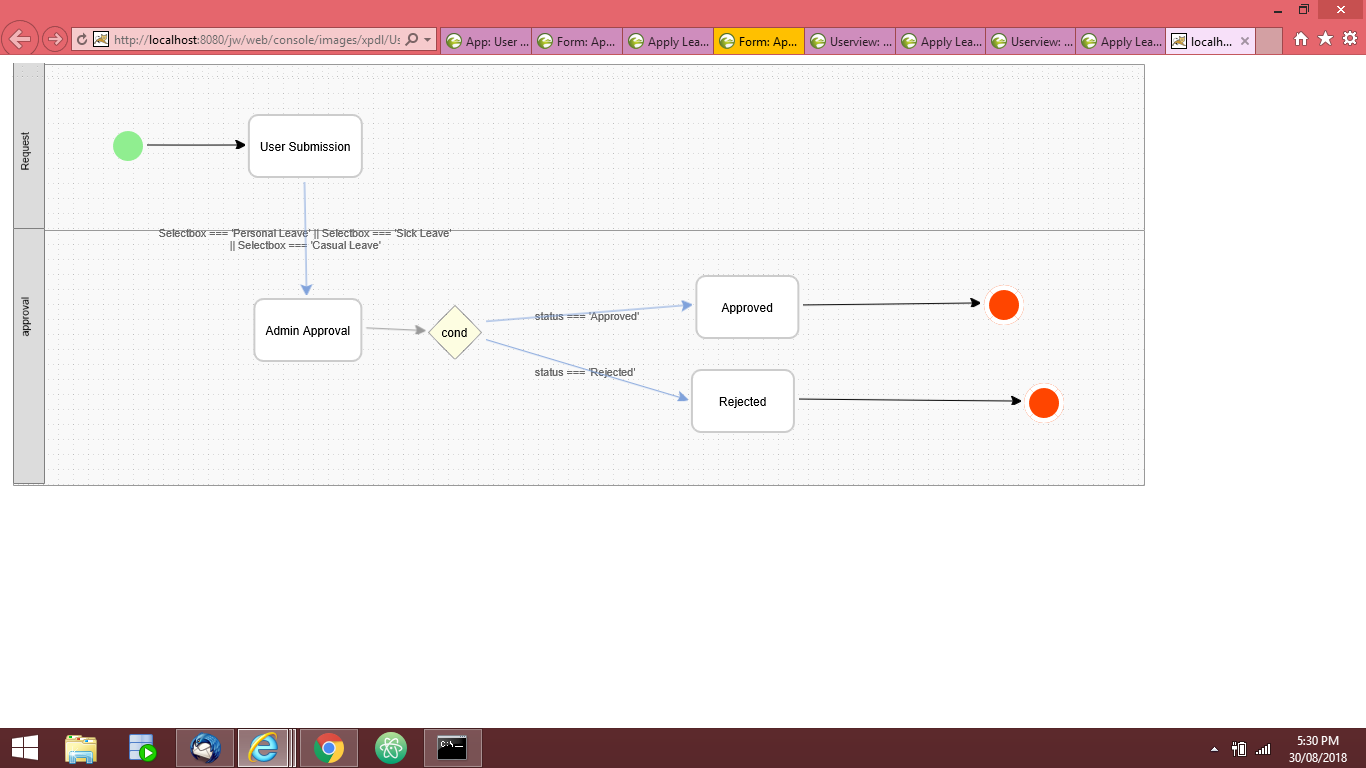Open the Command Prompt taskbar window
Image resolution: width=1366 pixels, height=768 pixels.
coord(453,748)
